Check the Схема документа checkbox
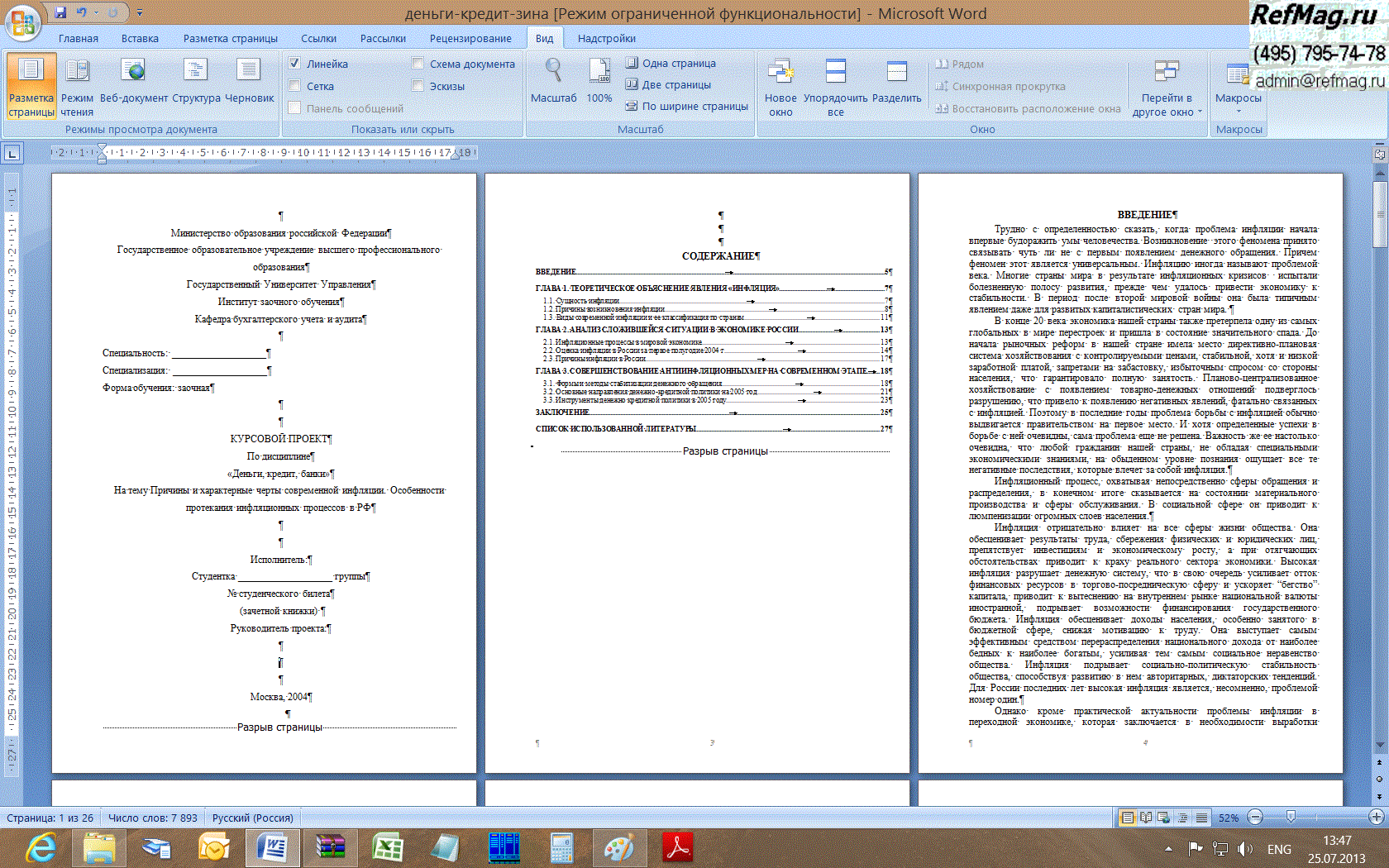Image resolution: width=1389 pixels, height=868 pixels. [418, 64]
